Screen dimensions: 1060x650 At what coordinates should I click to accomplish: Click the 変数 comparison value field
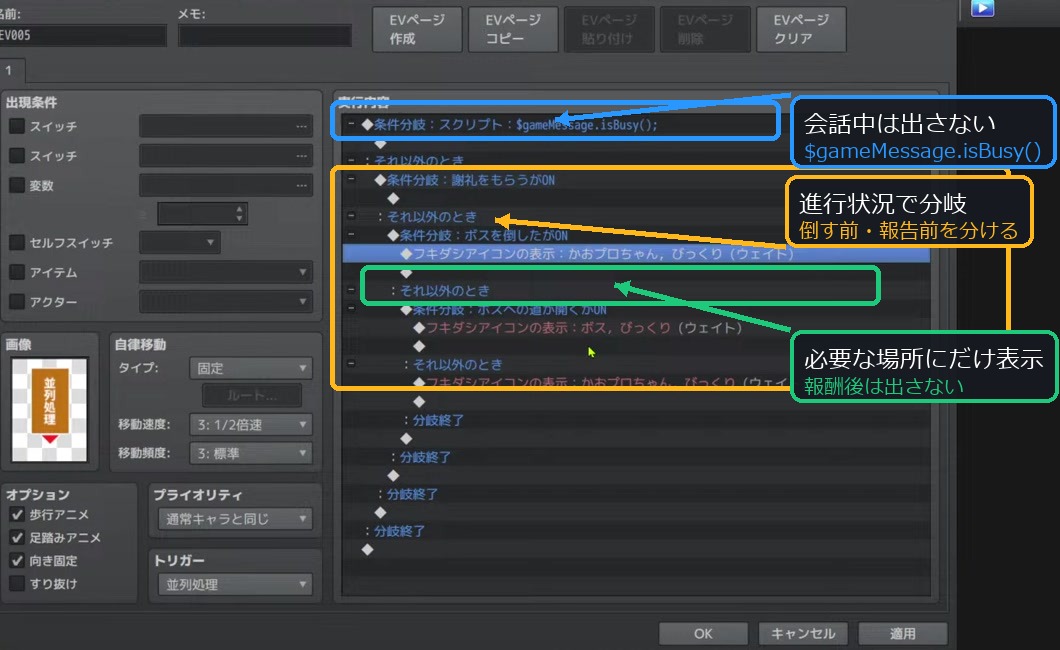[203, 214]
